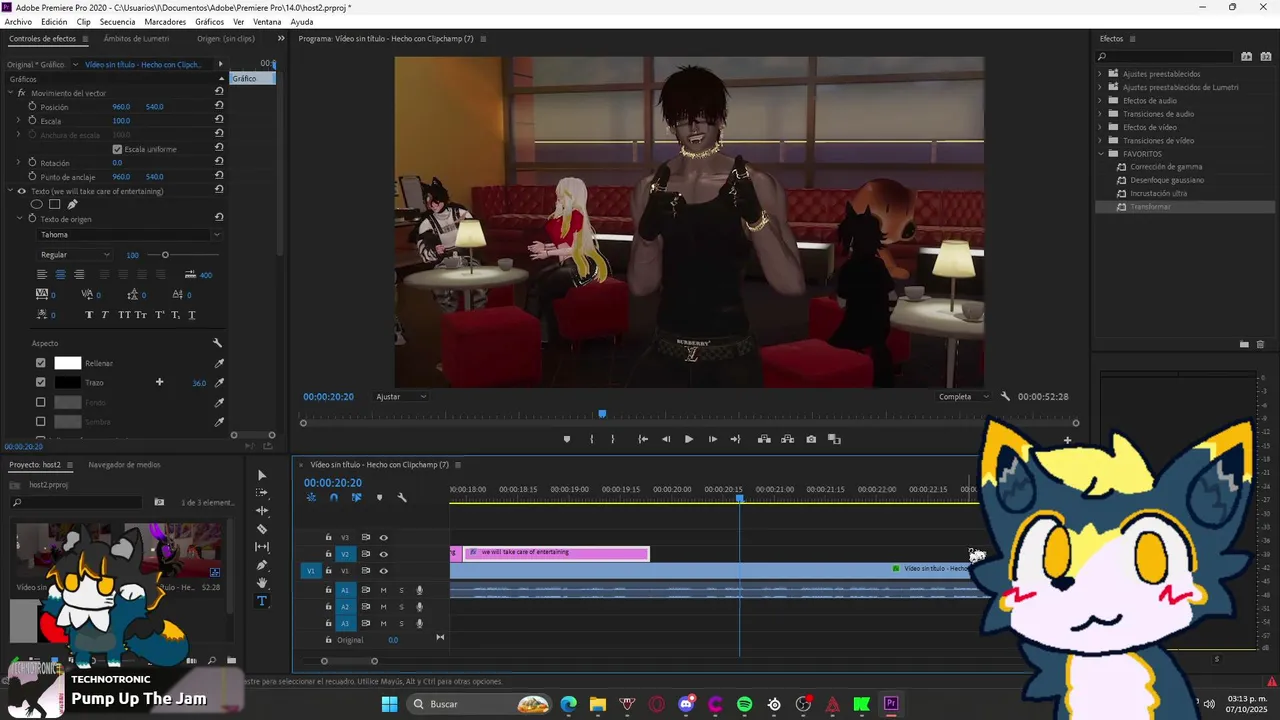Step forward one frame
The height and width of the screenshot is (720, 1280).
pyautogui.click(x=712, y=439)
